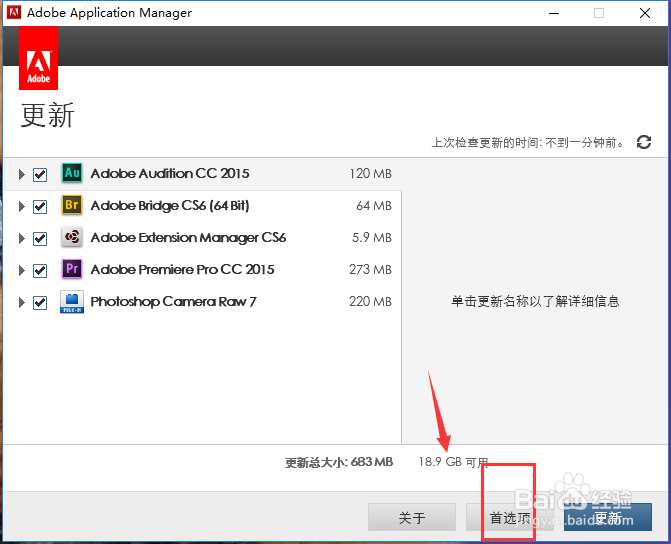Screen dimensions: 671x544
Task: Select the Adobe Premiere Pro CC 2015 name
Action: [182, 270]
